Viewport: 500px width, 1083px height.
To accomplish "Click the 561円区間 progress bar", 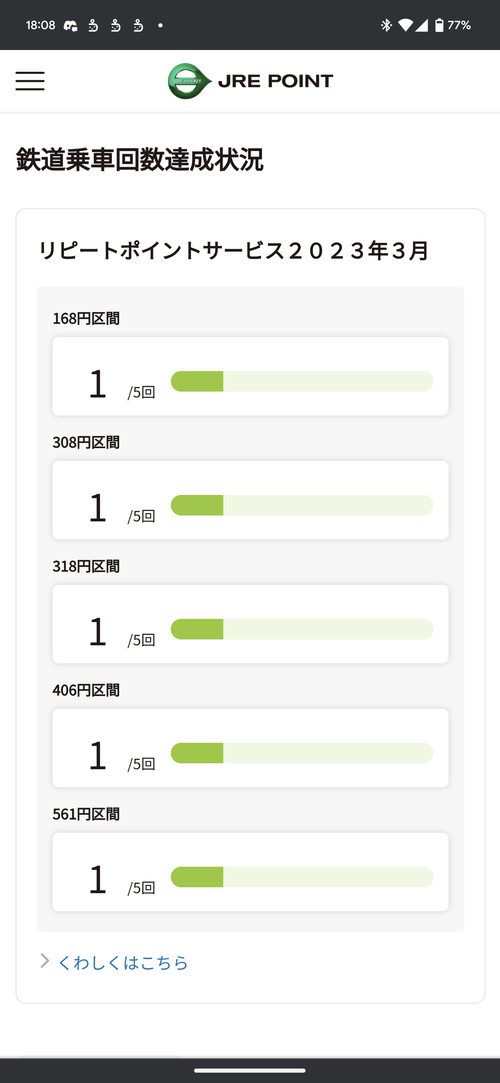I will [x=302, y=876].
